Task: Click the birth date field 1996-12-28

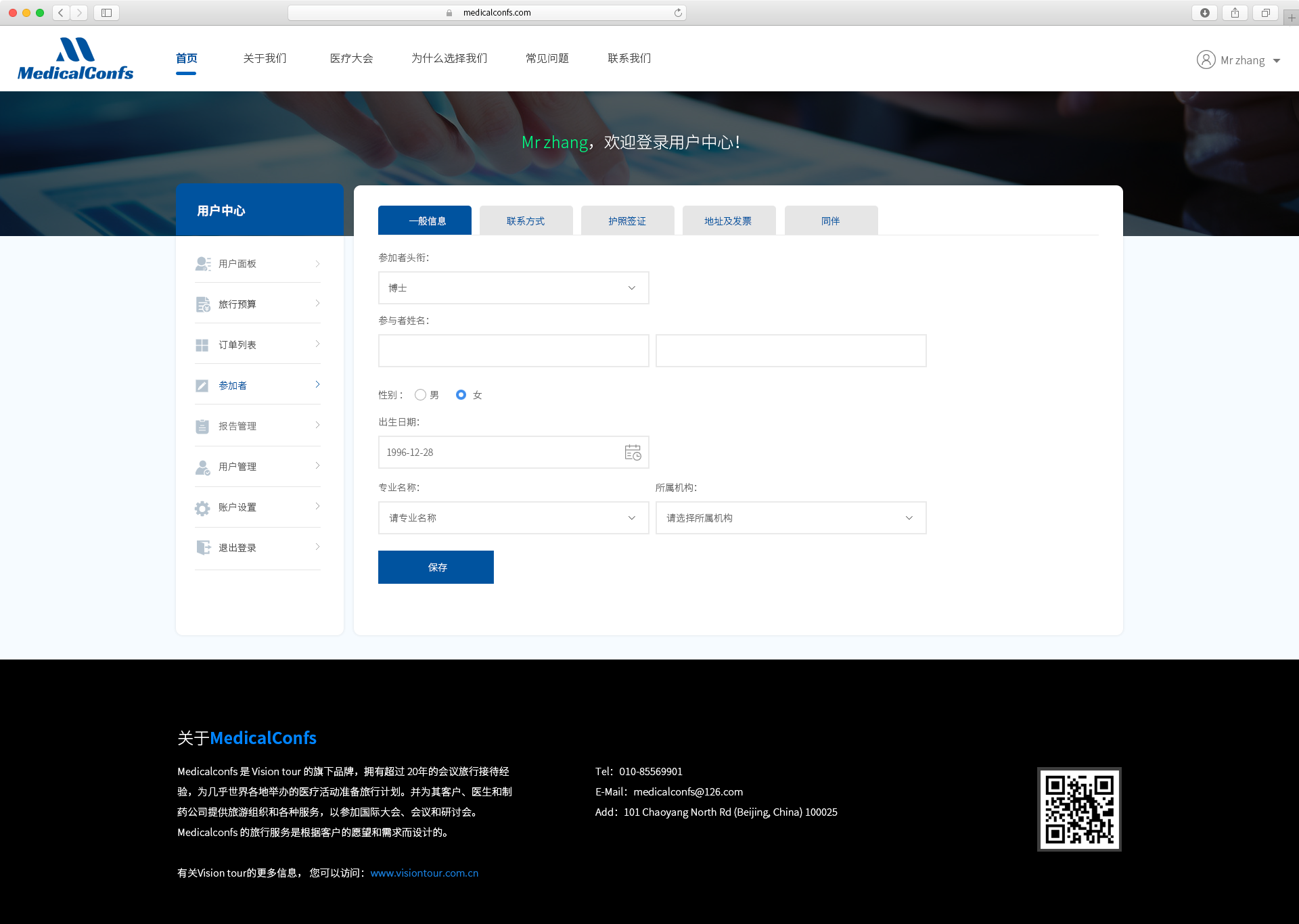Action: (x=514, y=452)
